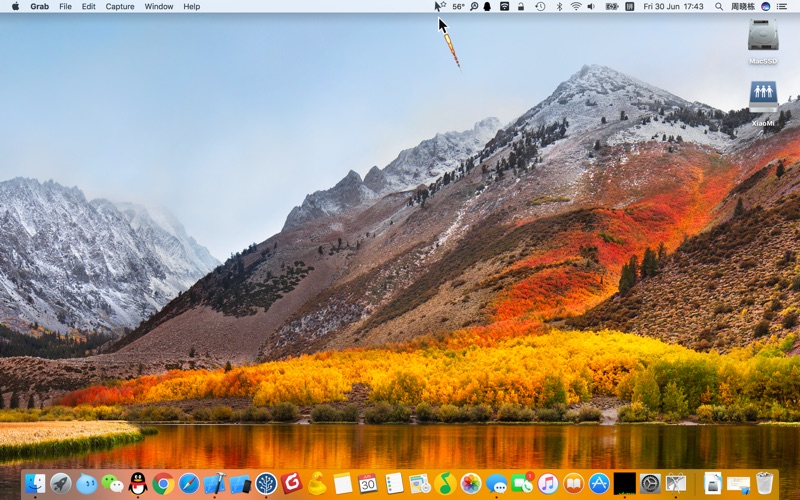Viewport: 800px width, 500px height.
Task: Open System Preferences from the Dock
Action: coord(650,484)
